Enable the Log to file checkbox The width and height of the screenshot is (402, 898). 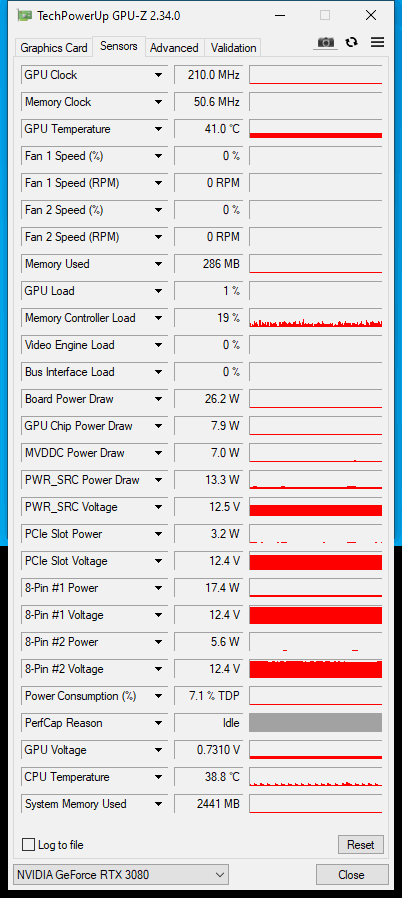(x=28, y=845)
